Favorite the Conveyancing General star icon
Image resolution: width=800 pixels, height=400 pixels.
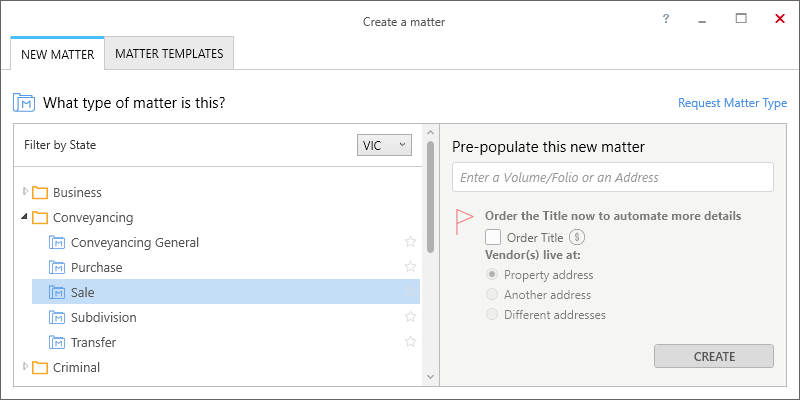410,242
